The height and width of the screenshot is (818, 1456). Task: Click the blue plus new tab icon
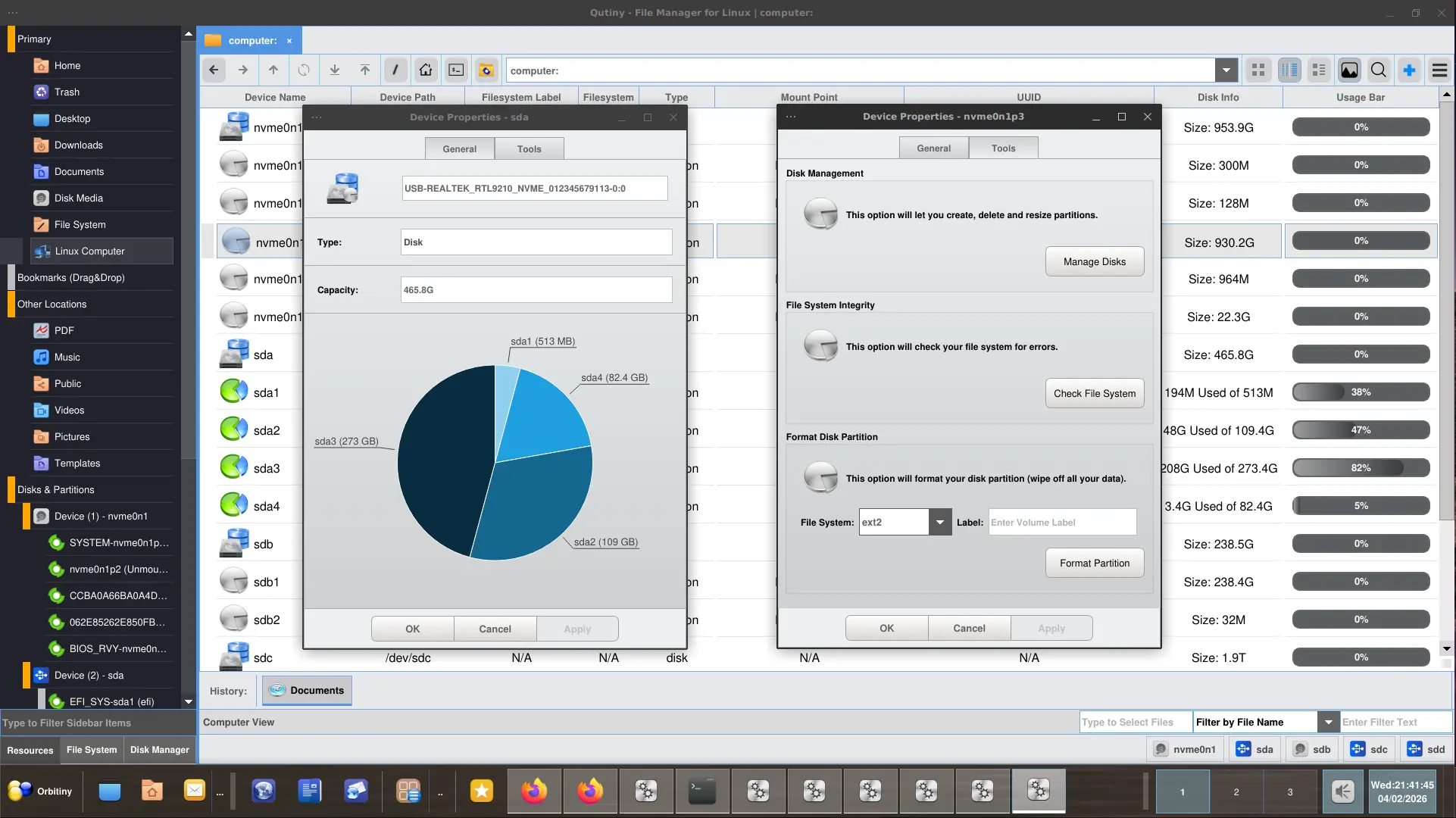(1409, 70)
